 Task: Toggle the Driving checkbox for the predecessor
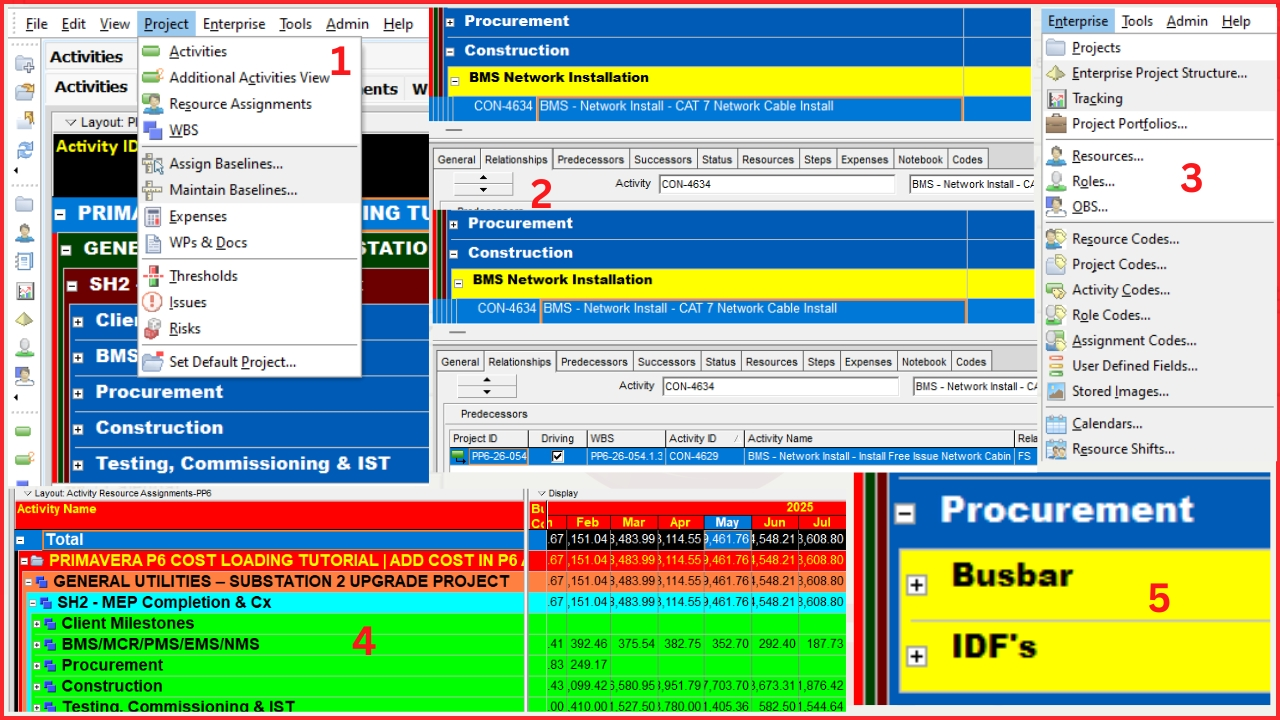(x=558, y=456)
